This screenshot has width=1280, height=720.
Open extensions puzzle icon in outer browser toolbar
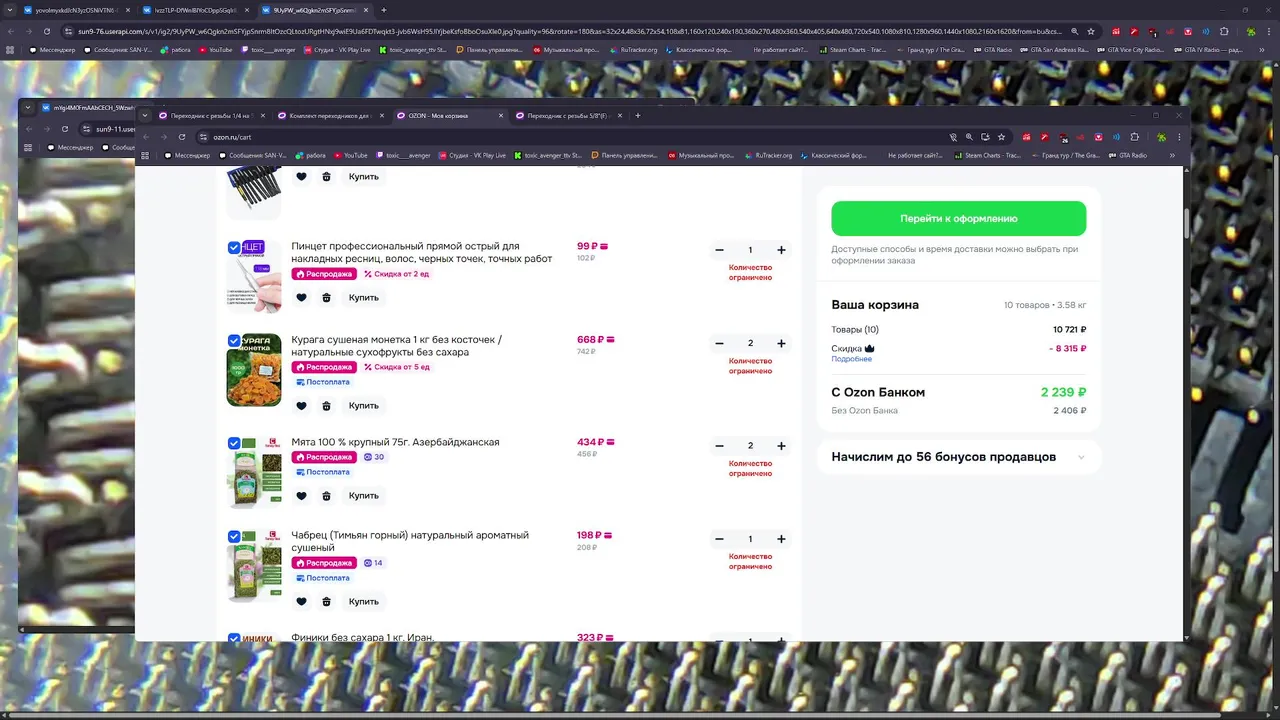1223,31
